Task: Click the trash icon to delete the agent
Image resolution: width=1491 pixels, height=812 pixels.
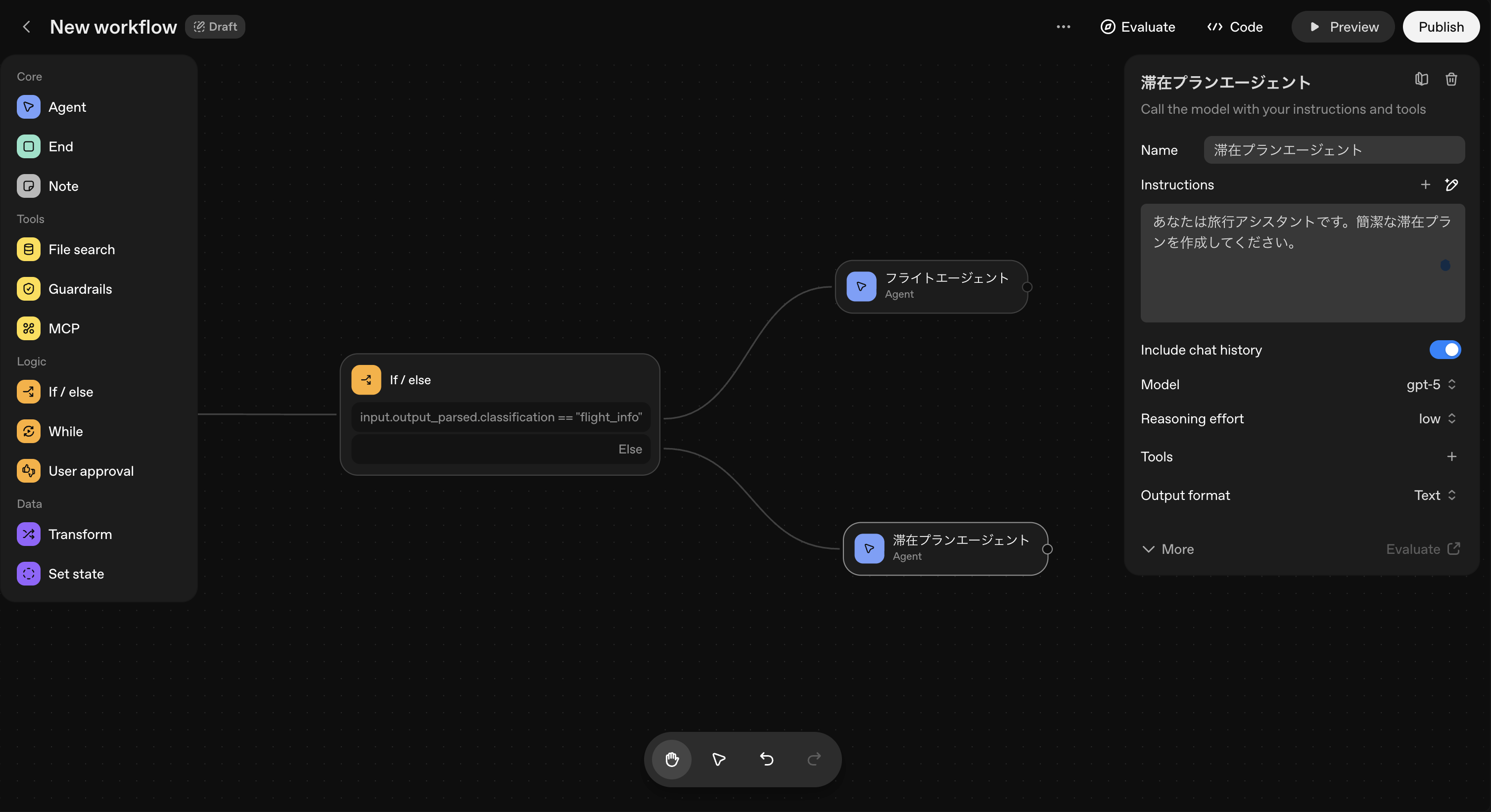Action: (1450, 79)
